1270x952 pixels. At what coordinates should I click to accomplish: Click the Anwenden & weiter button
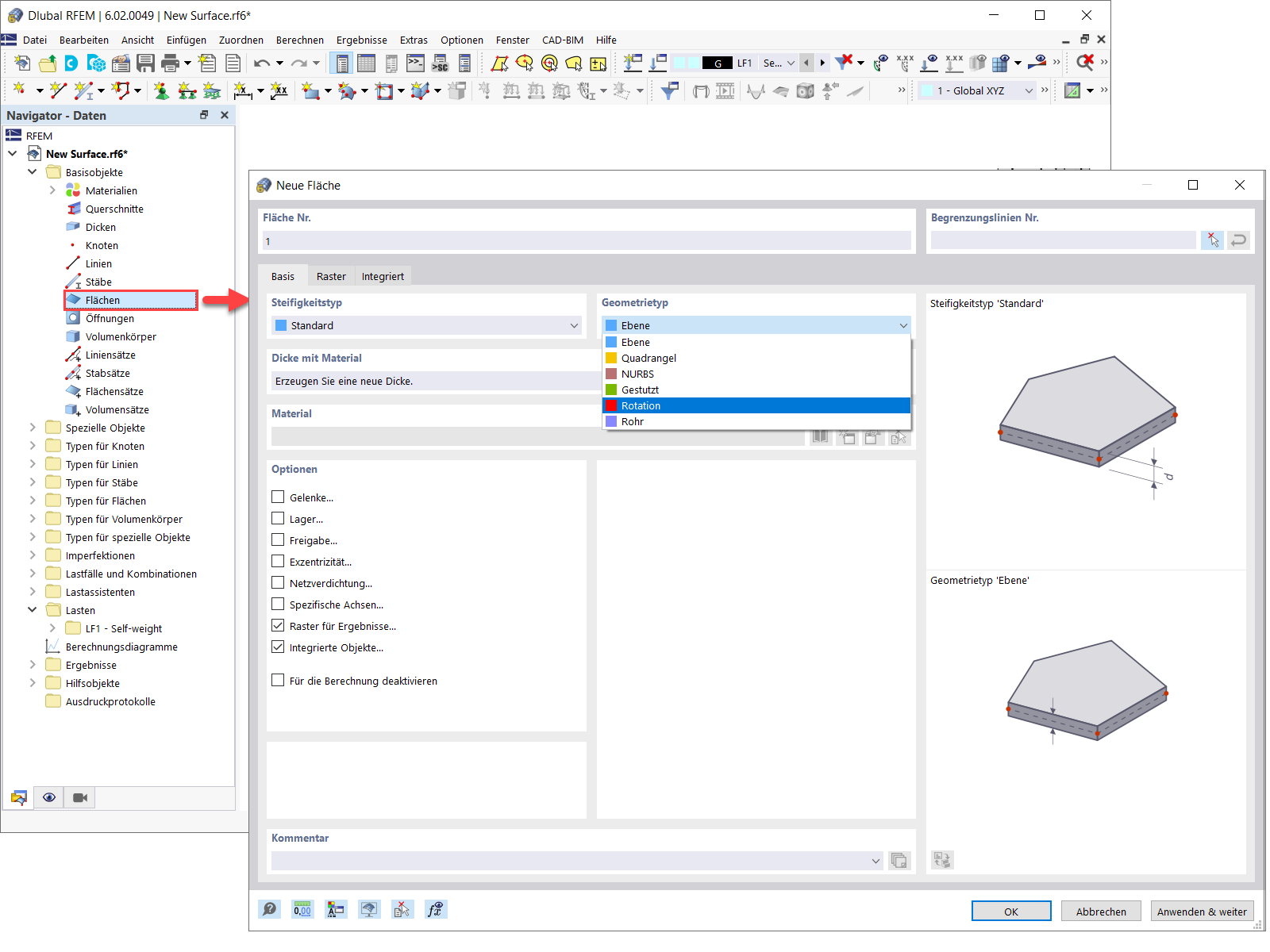(x=1202, y=911)
